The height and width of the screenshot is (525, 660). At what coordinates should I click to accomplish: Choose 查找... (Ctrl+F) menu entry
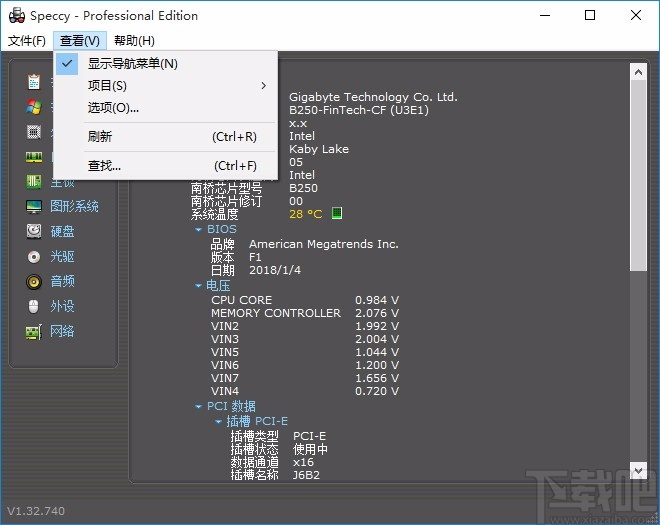tap(165, 166)
